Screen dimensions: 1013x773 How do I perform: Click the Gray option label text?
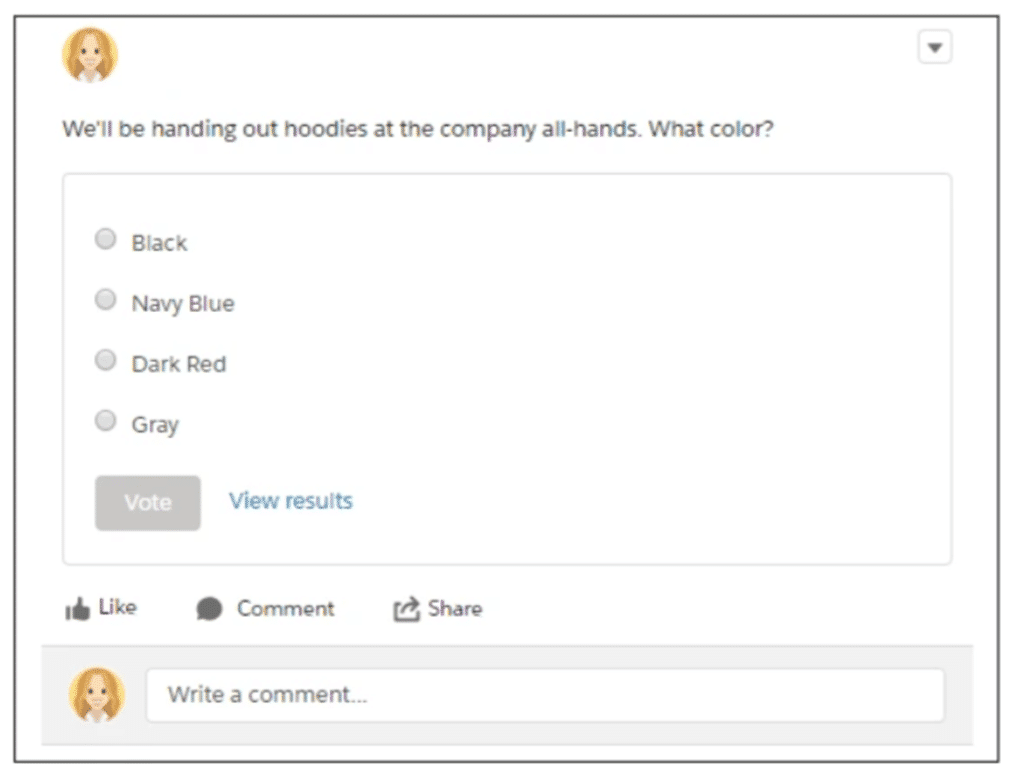pos(155,425)
